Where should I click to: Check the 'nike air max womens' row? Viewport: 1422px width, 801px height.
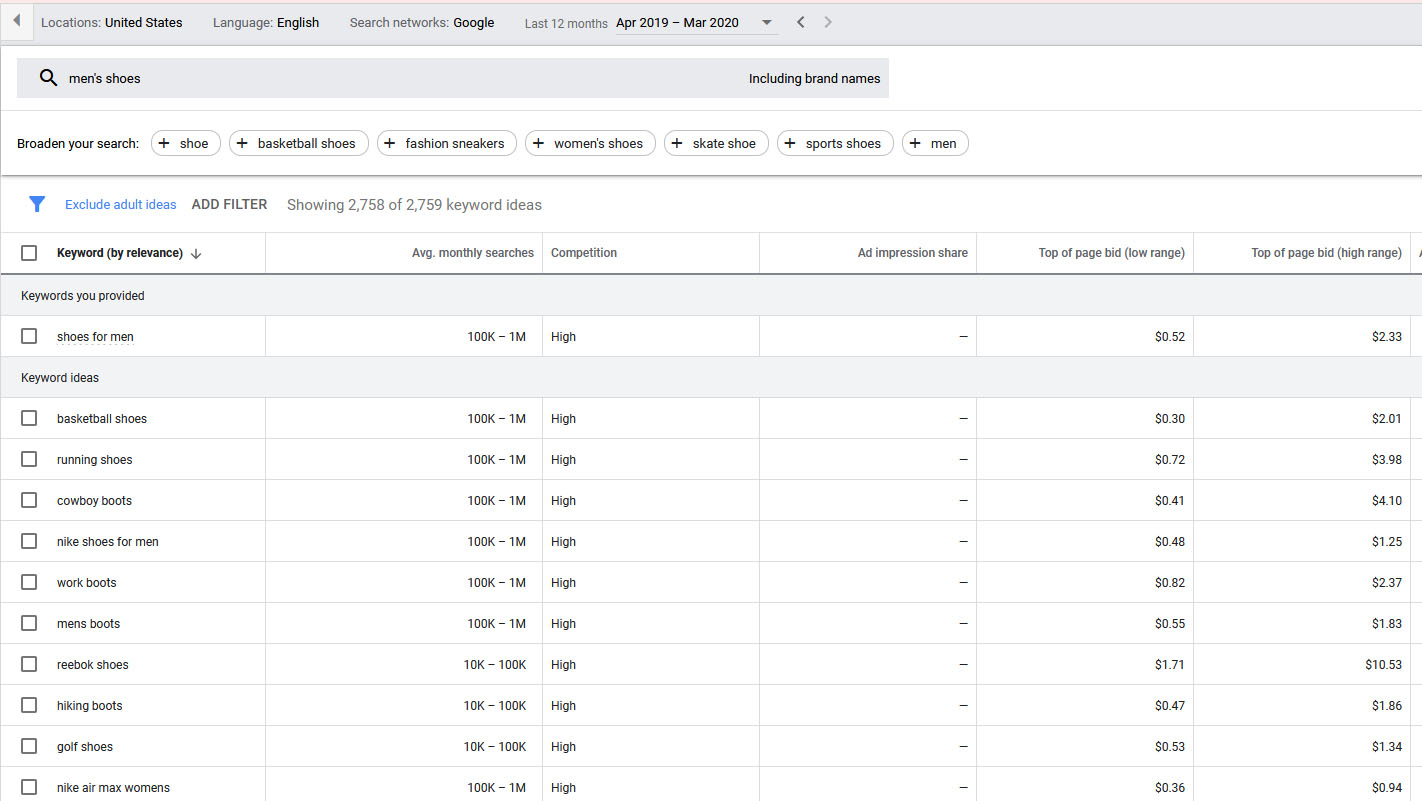(29, 787)
